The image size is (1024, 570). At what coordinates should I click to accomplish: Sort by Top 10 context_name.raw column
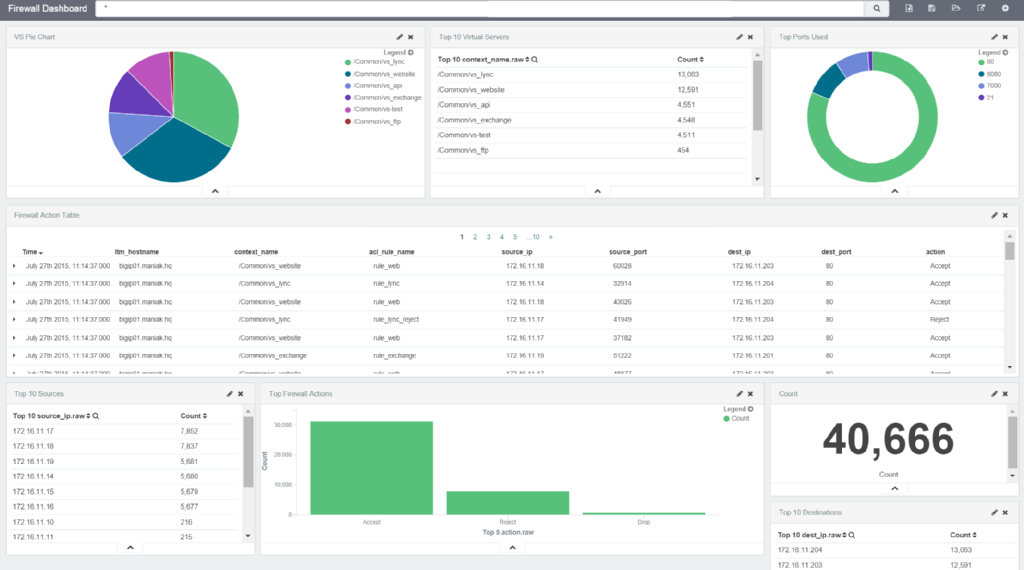pyautogui.click(x=483, y=59)
